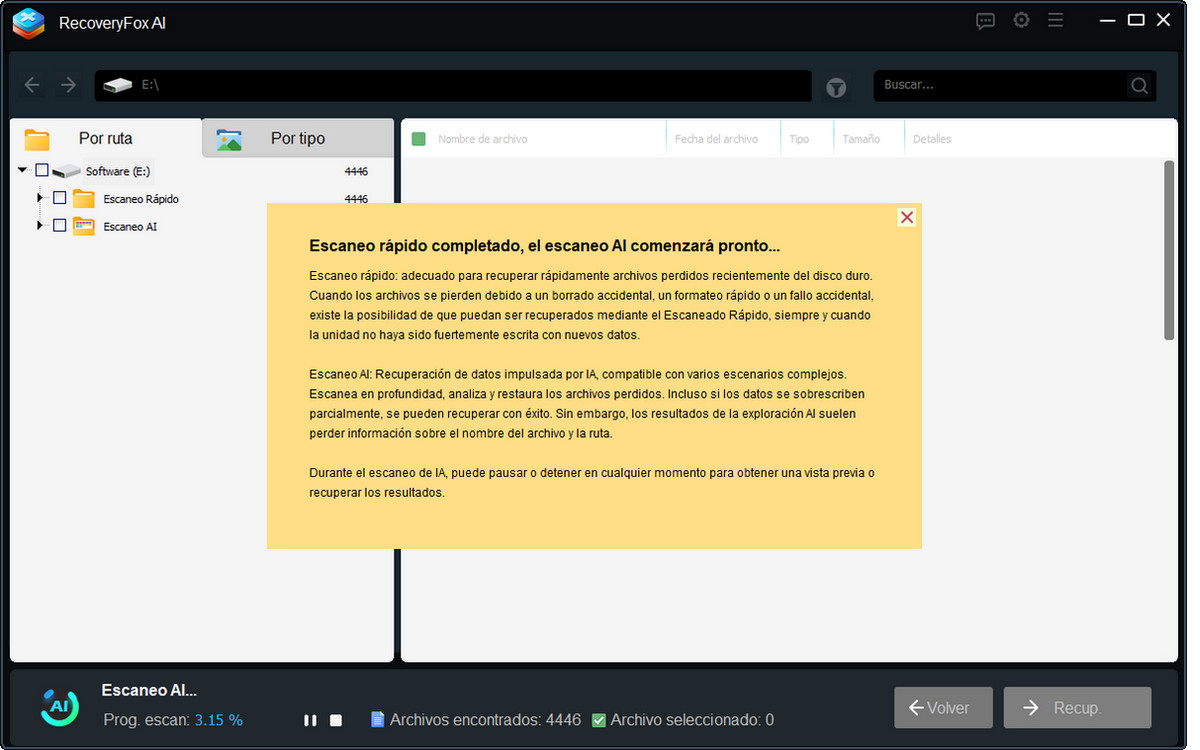Select the Escaneo Rápido checkbox
Screen dimensions: 1200x750
[59, 198]
